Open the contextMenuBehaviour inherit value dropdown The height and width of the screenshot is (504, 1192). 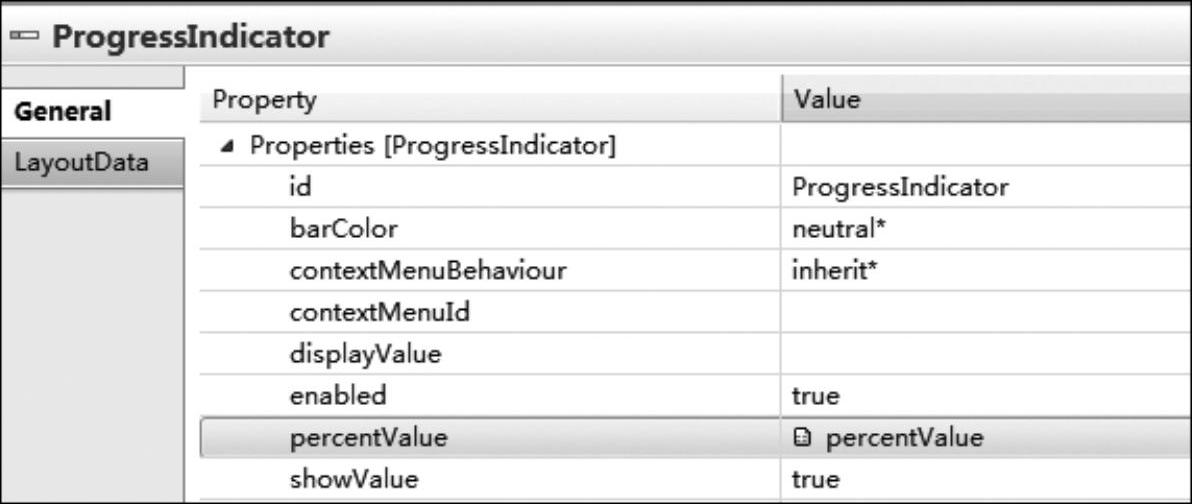(986, 271)
